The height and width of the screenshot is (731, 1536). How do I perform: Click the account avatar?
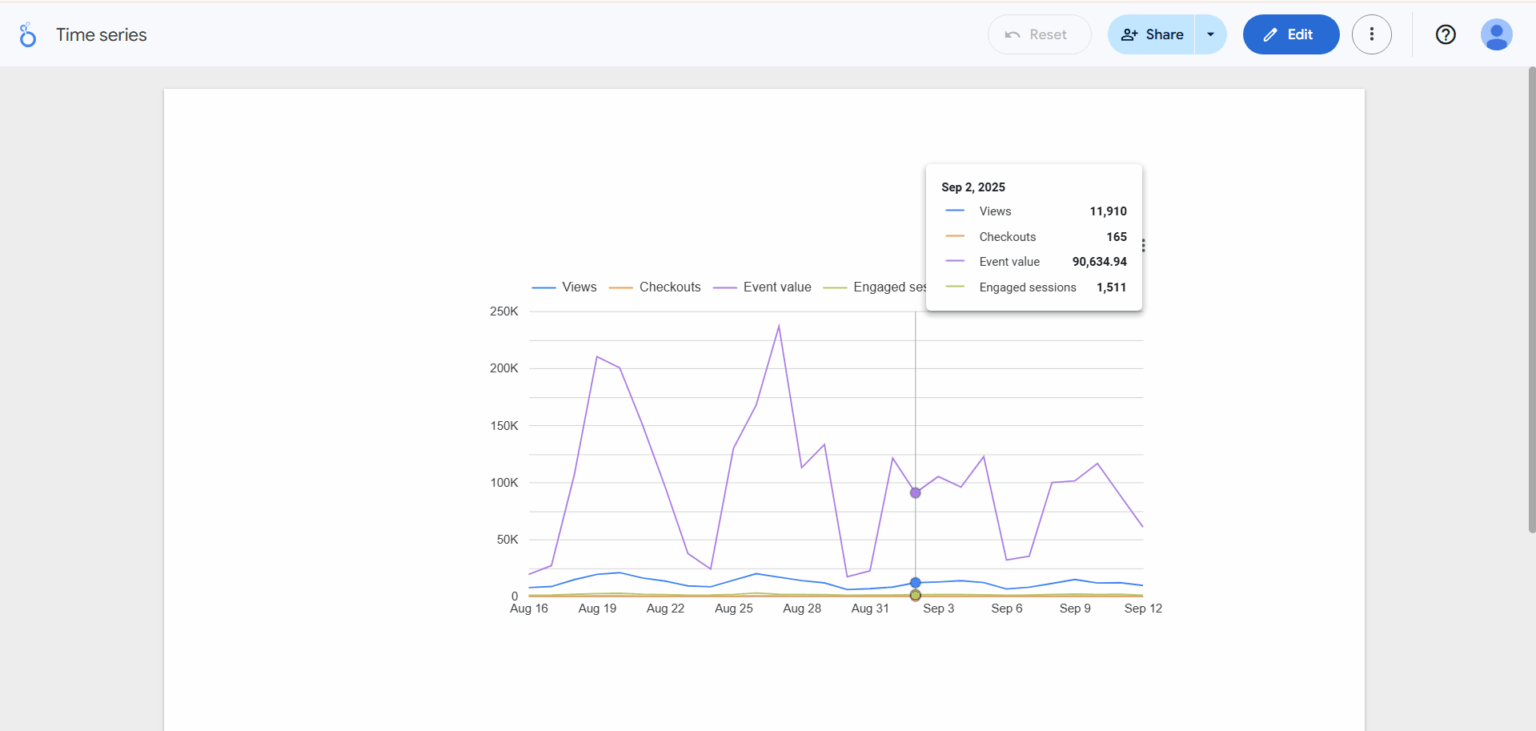pyautogui.click(x=1496, y=34)
